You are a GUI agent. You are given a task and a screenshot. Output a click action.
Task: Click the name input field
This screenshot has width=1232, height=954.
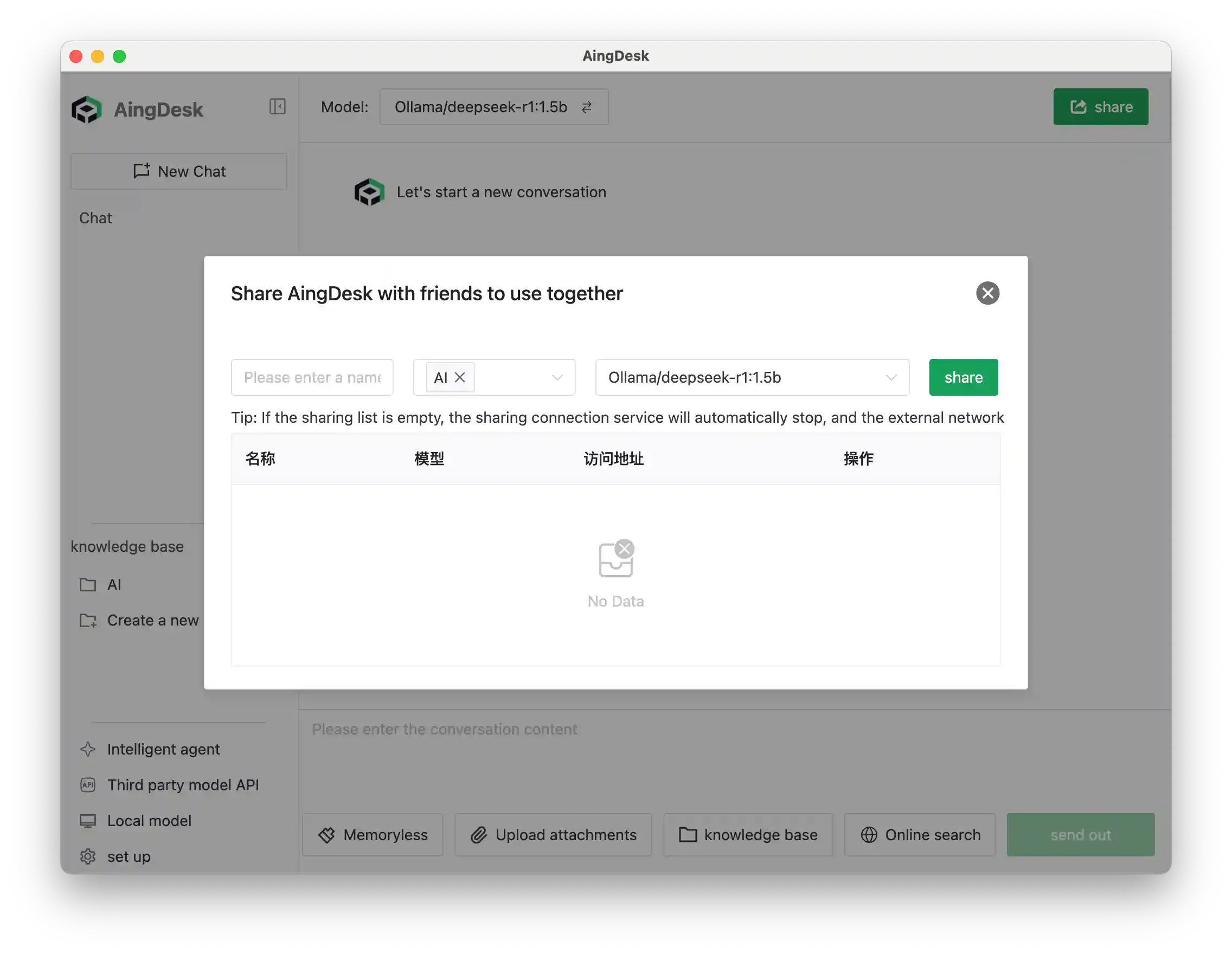click(312, 377)
